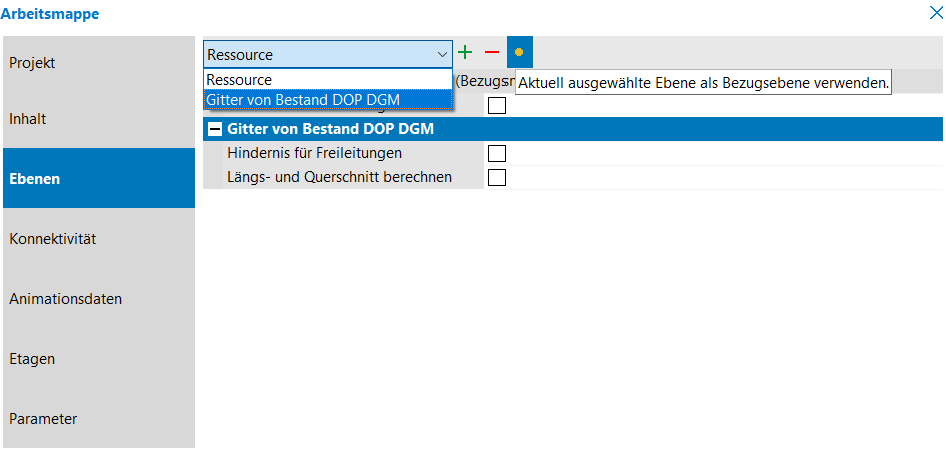Screen dimensions: 946x475
Task: Enable the 'Hindernis für Freileitungen' checkbox
Action: tap(497, 154)
